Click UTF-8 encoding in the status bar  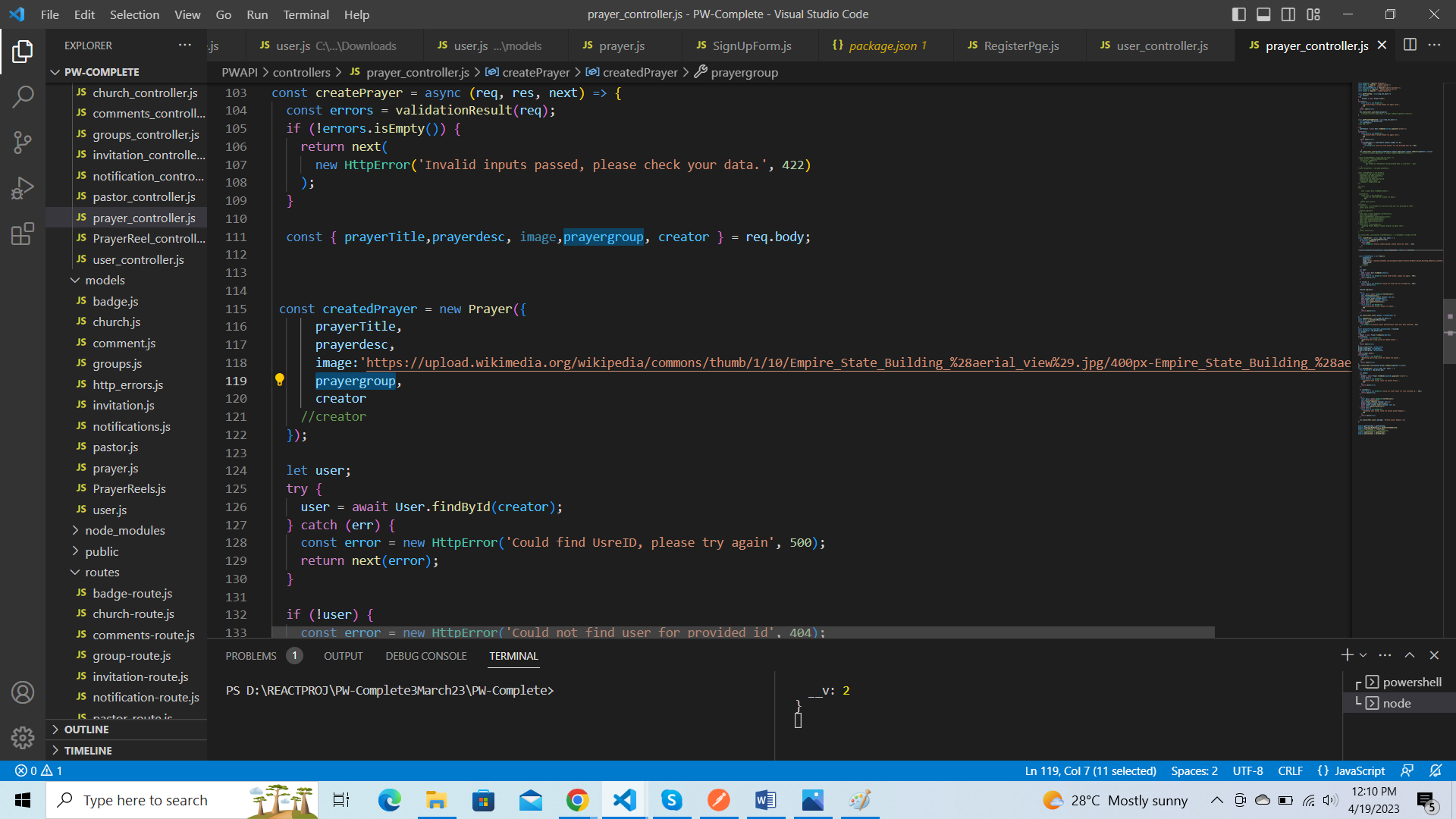(x=1247, y=770)
